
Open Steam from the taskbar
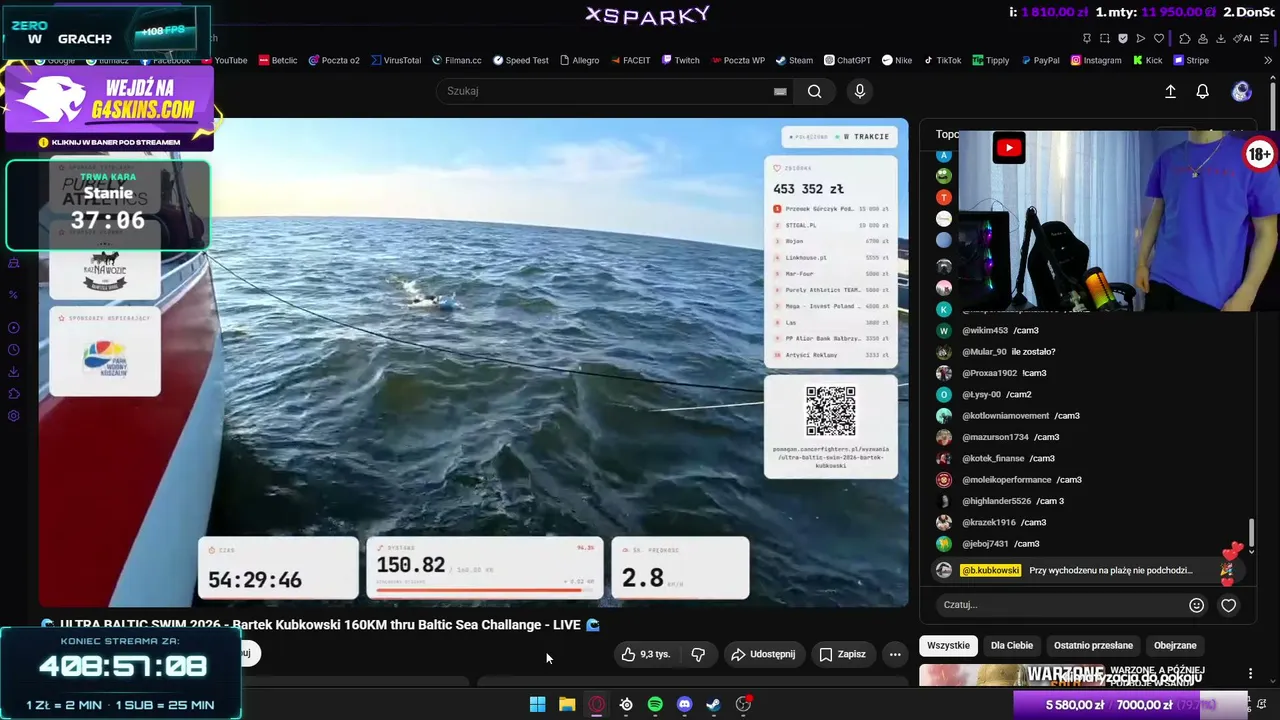[713, 704]
